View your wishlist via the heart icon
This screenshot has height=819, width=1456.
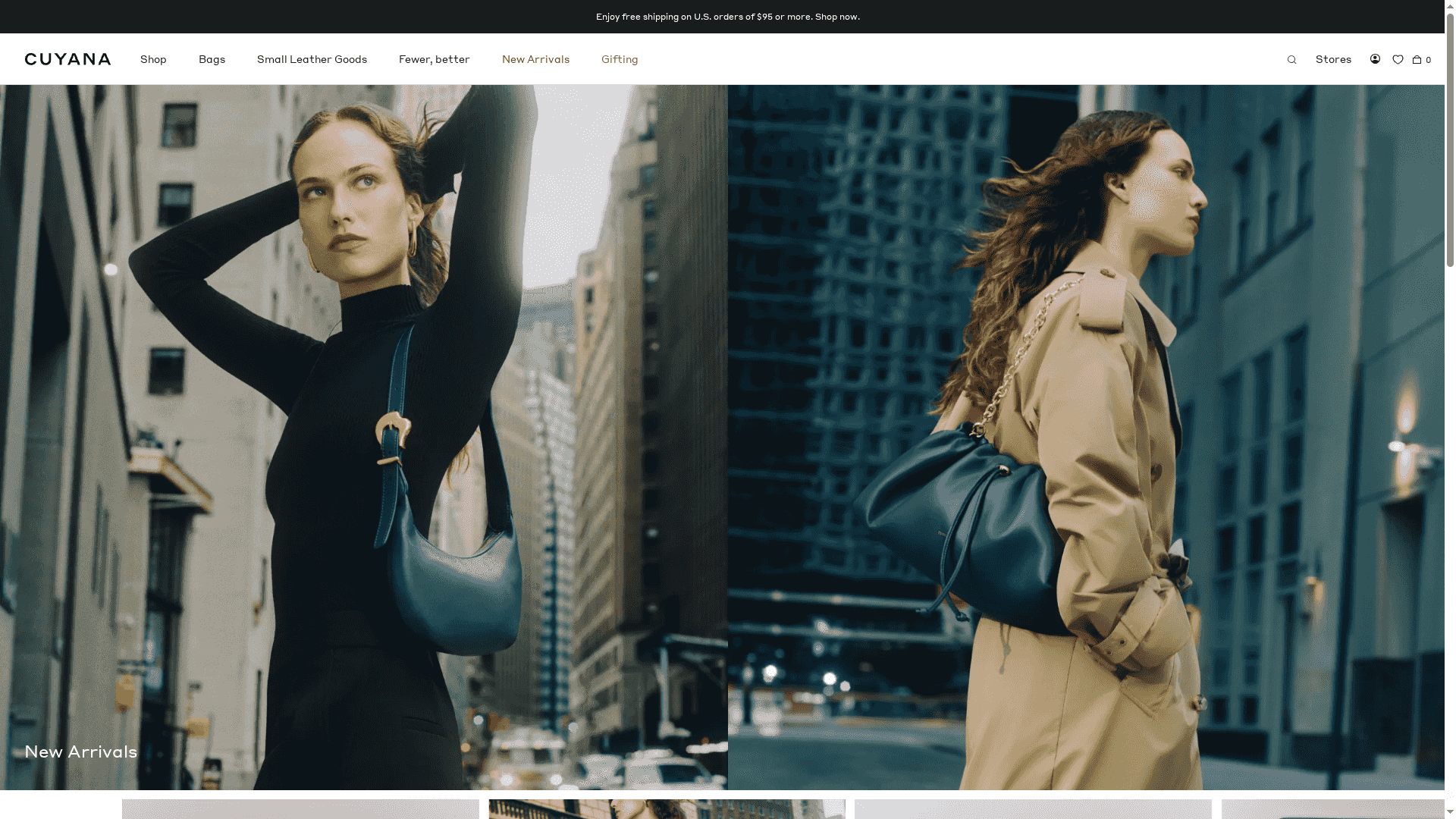click(1398, 59)
